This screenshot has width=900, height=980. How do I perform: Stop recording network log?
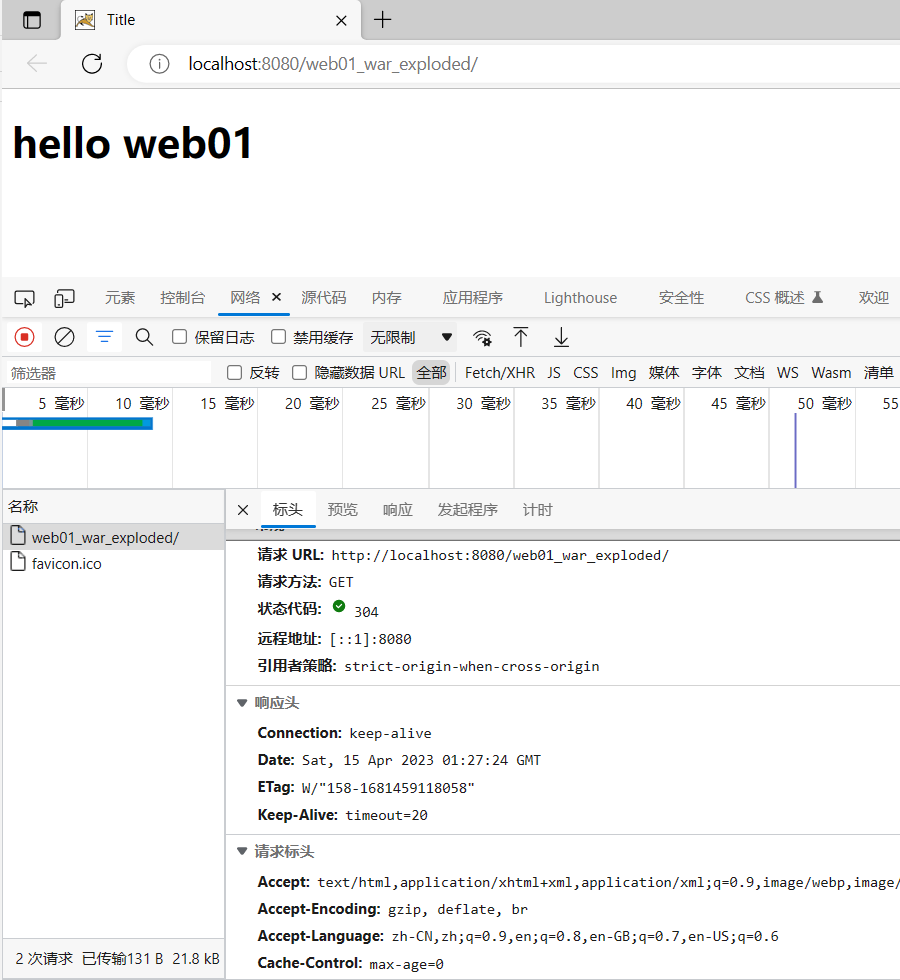point(25,337)
